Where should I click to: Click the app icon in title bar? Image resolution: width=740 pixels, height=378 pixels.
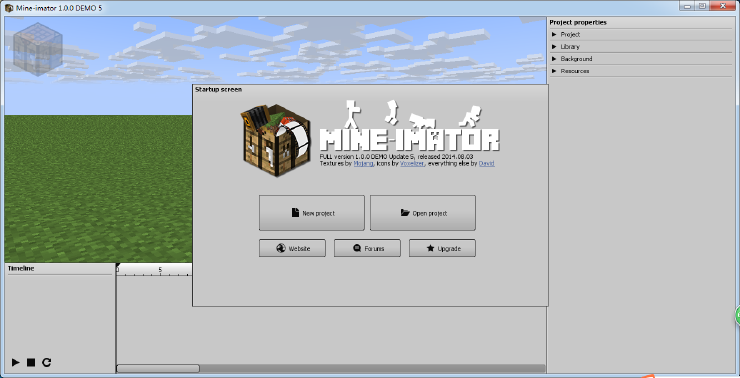click(9, 8)
